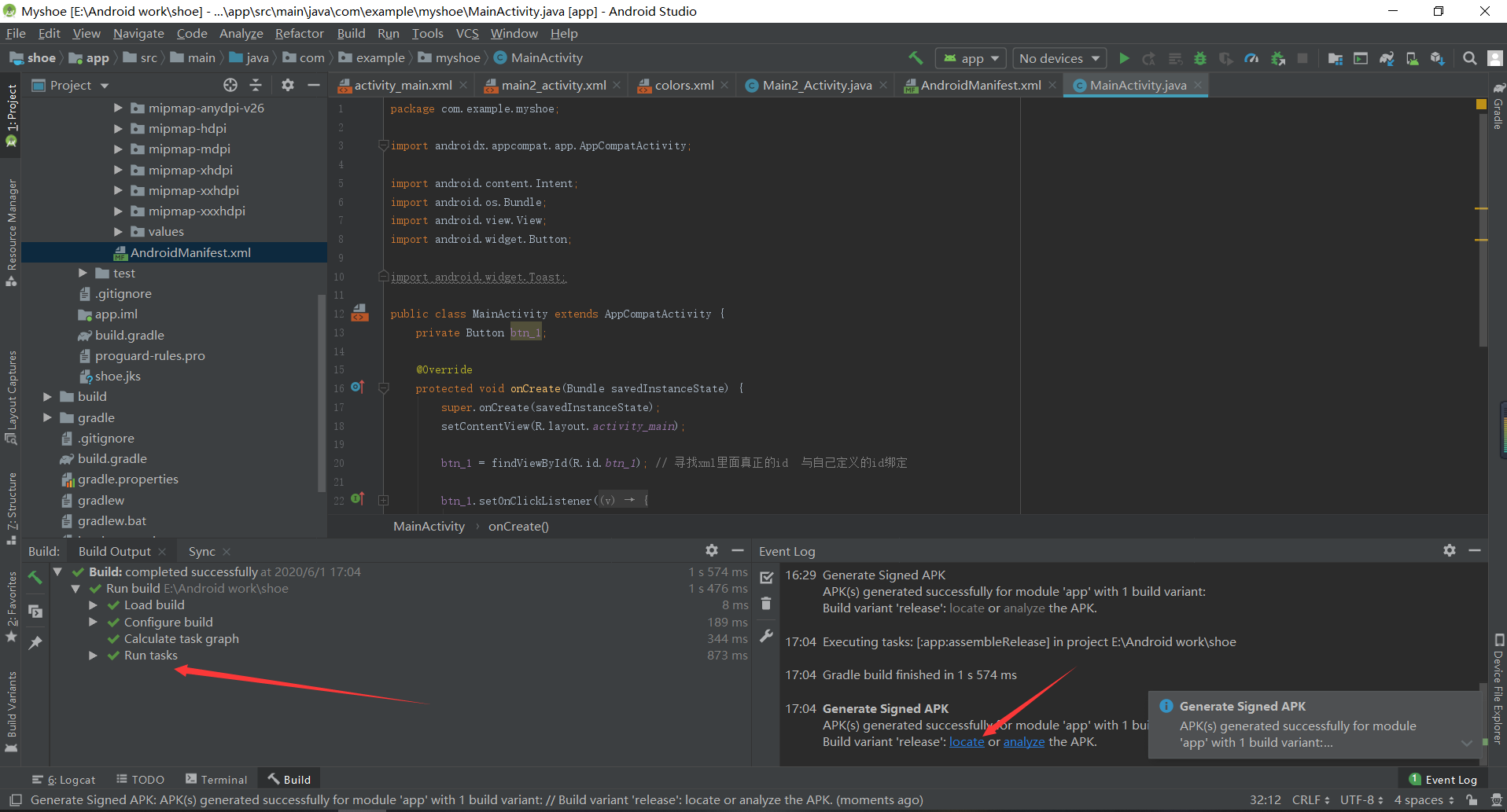1507x812 pixels.
Task: Click Collapse All icon in Project panel
Action: tap(256, 85)
